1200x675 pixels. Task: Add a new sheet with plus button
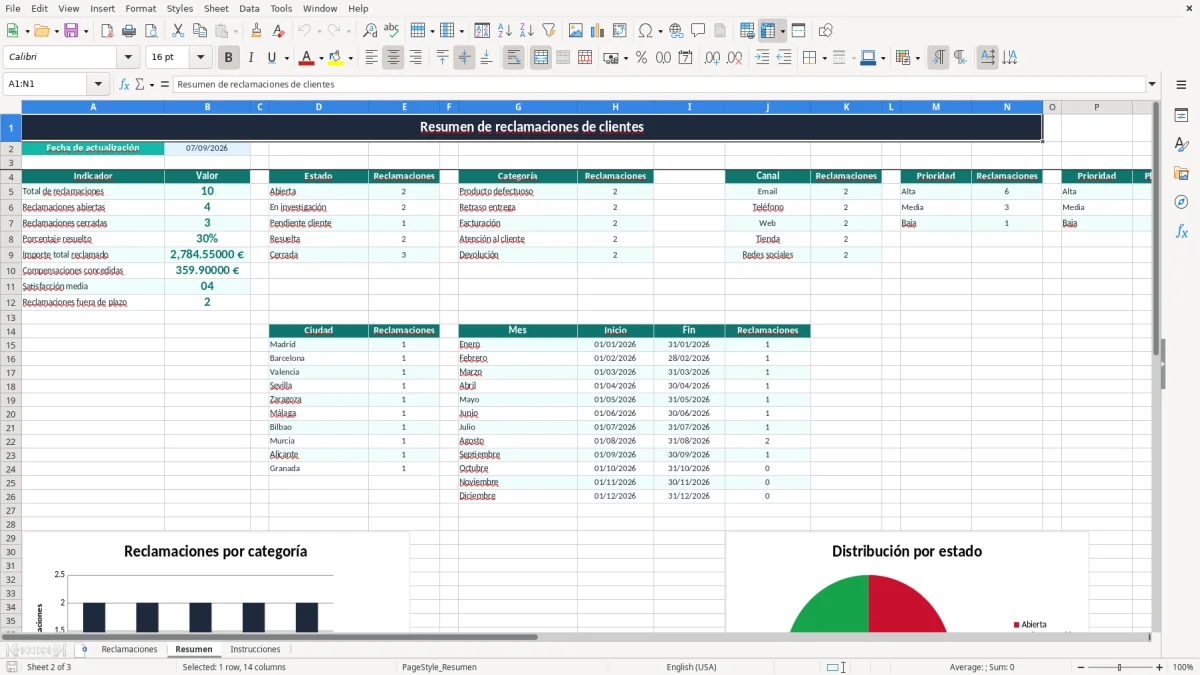[84, 649]
